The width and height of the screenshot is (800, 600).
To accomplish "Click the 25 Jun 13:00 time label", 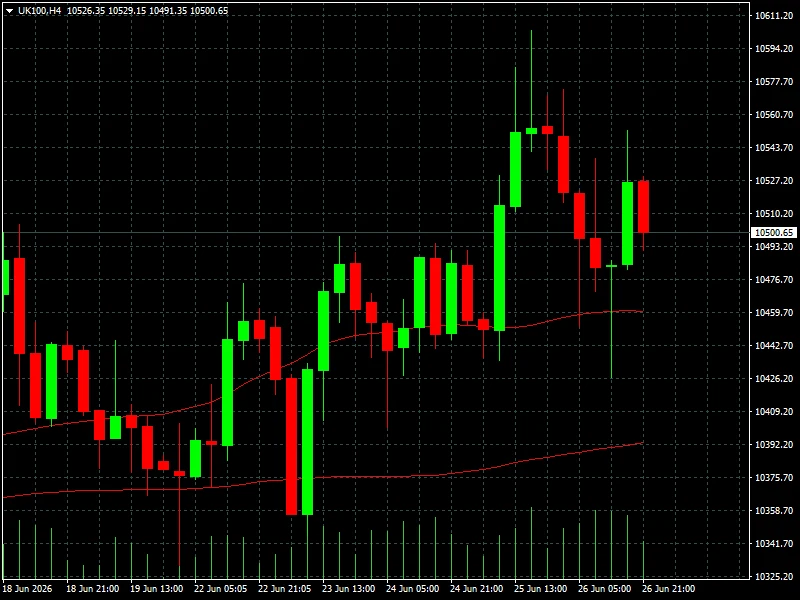I will [541, 589].
